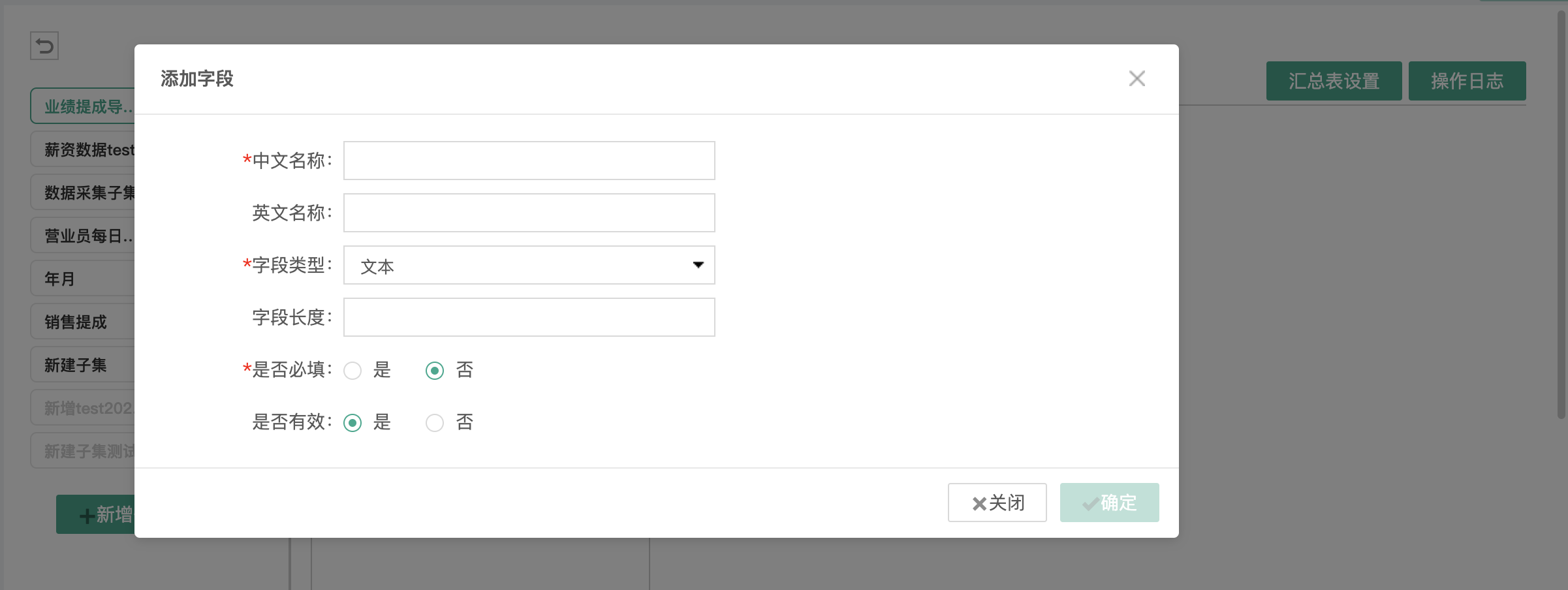The image size is (1568, 590).
Task: Open 操作日志
Action: point(1467,81)
